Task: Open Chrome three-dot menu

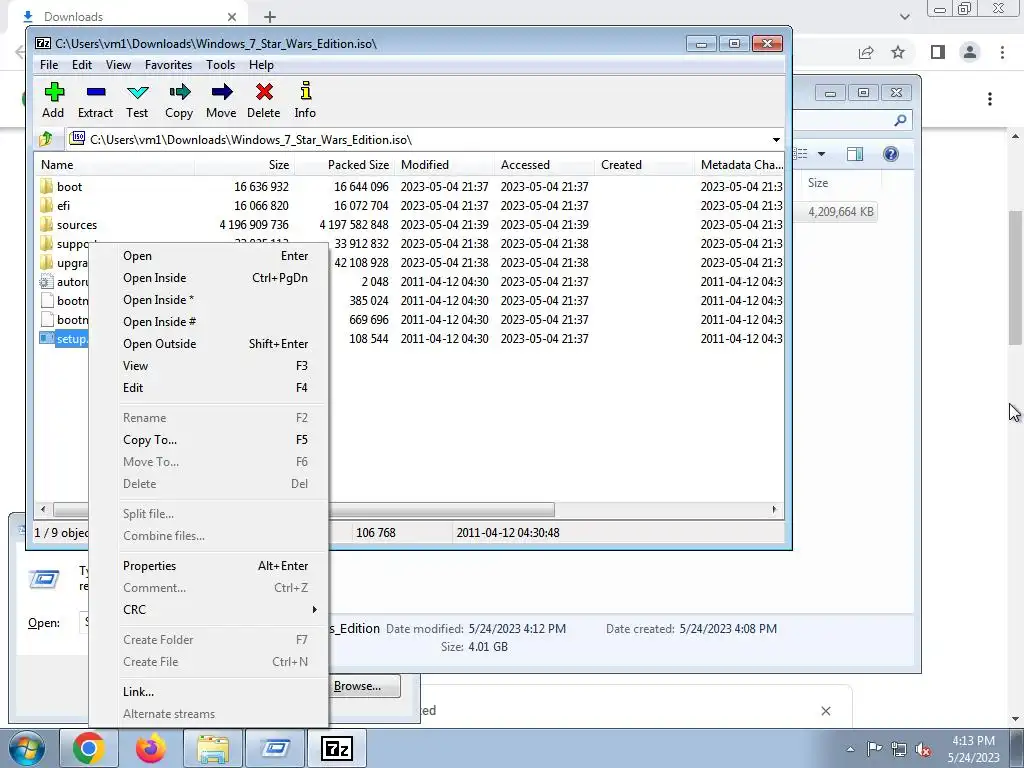Action: pyautogui.click(x=1002, y=52)
